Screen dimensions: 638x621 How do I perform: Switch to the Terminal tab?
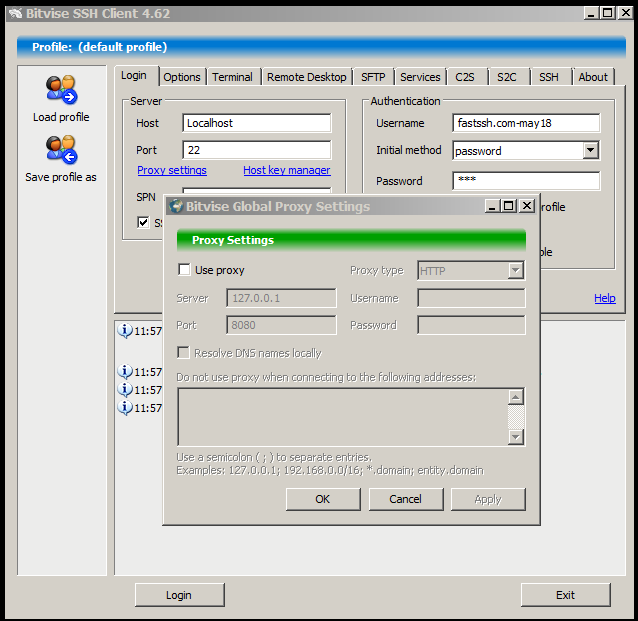point(232,77)
